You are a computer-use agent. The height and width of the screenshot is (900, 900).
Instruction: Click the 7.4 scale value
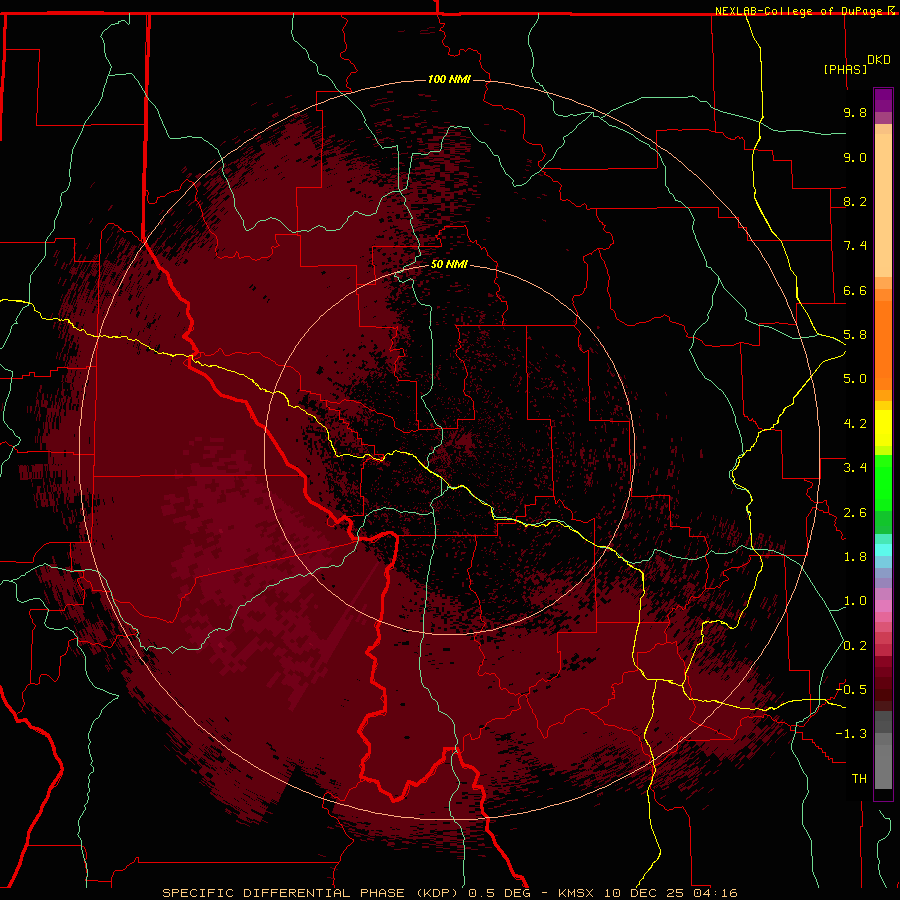pos(855,246)
